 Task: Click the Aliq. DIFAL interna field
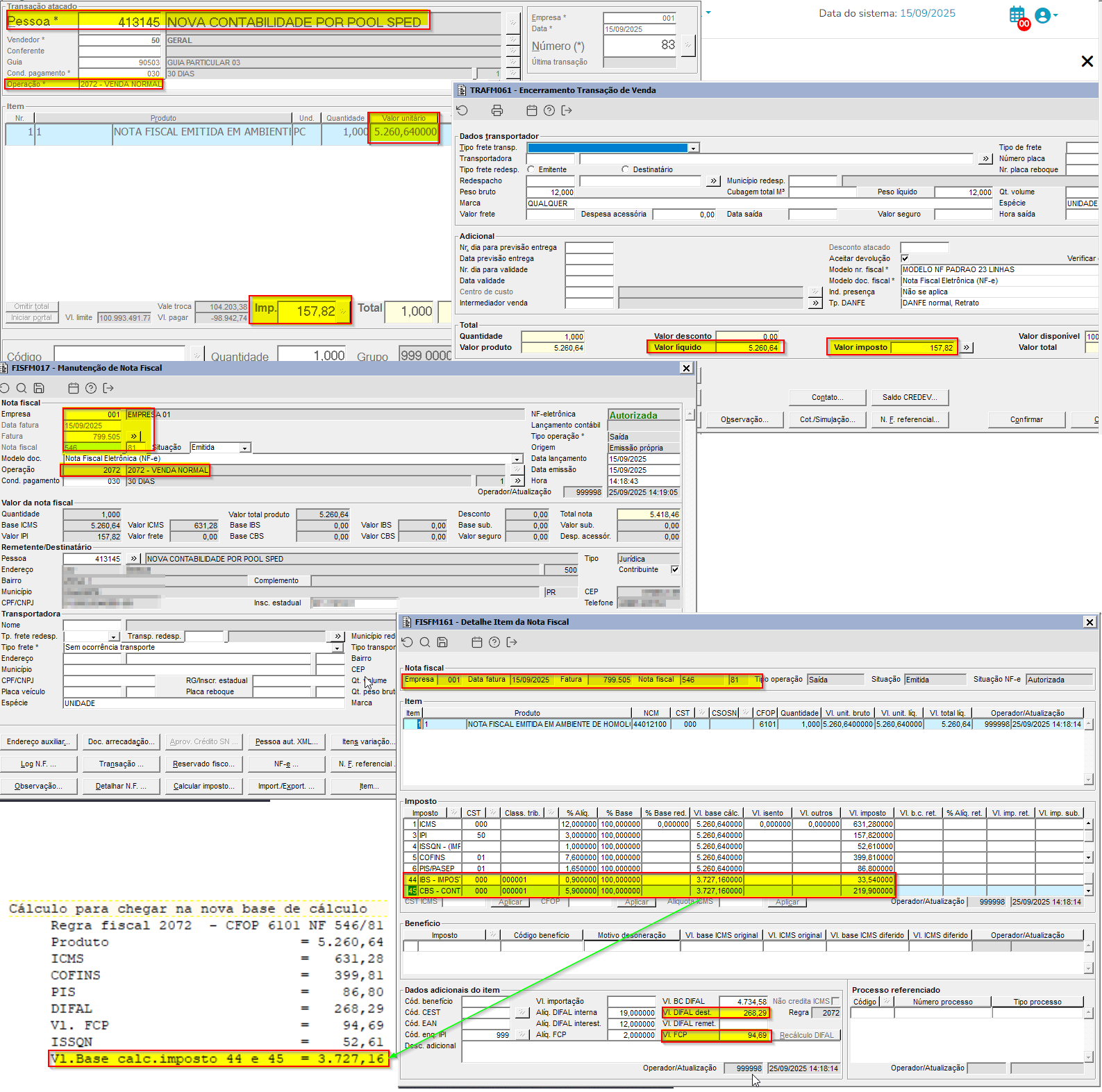632,1013
